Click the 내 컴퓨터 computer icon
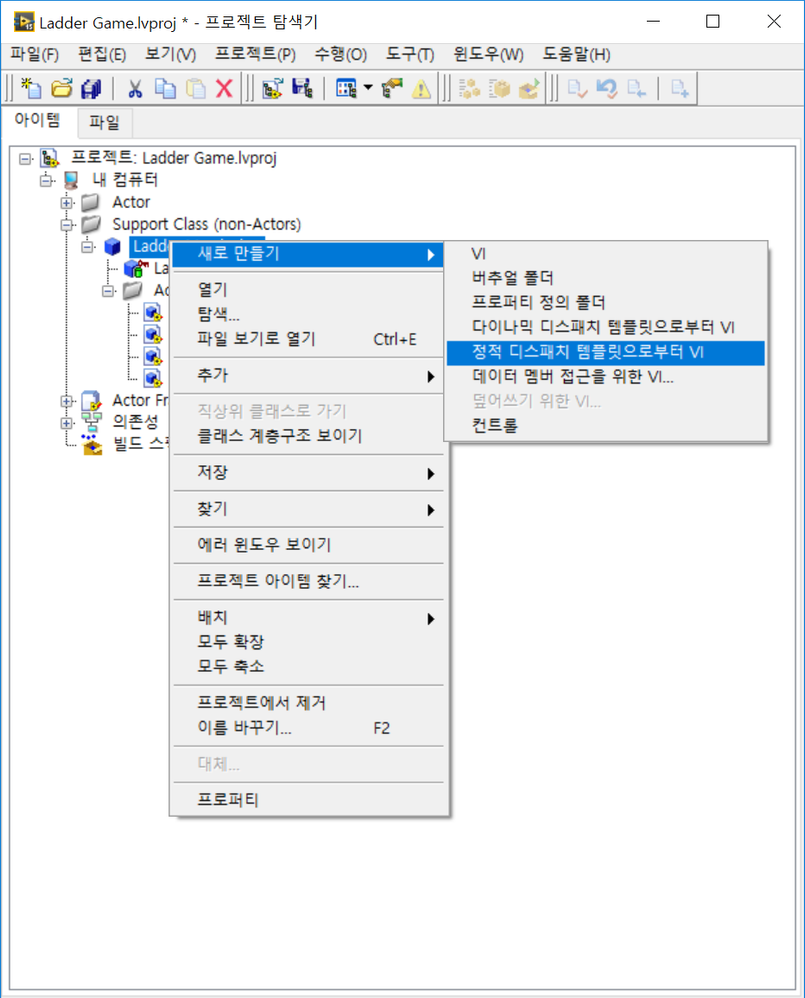Viewport: 805px width, 998px height. pos(71,180)
